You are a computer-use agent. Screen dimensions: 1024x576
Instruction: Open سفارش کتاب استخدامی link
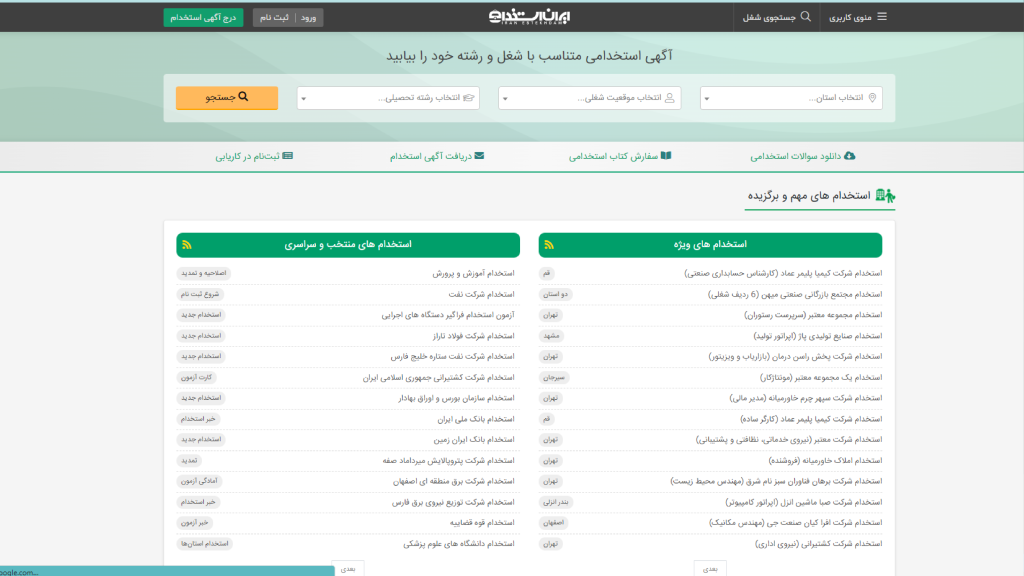[x=620, y=156]
